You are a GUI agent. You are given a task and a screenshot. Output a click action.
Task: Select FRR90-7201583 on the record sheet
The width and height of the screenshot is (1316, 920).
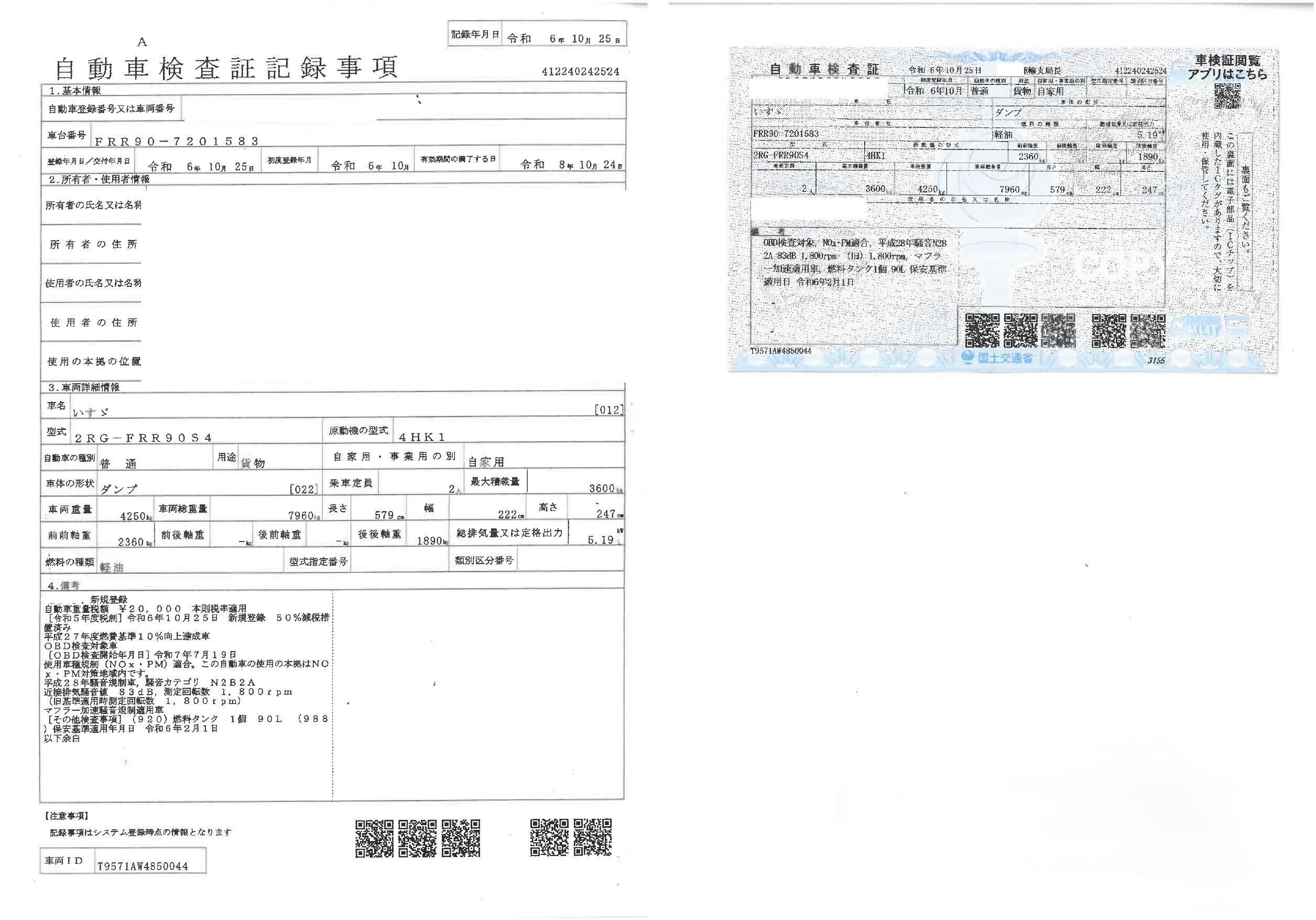(x=177, y=141)
